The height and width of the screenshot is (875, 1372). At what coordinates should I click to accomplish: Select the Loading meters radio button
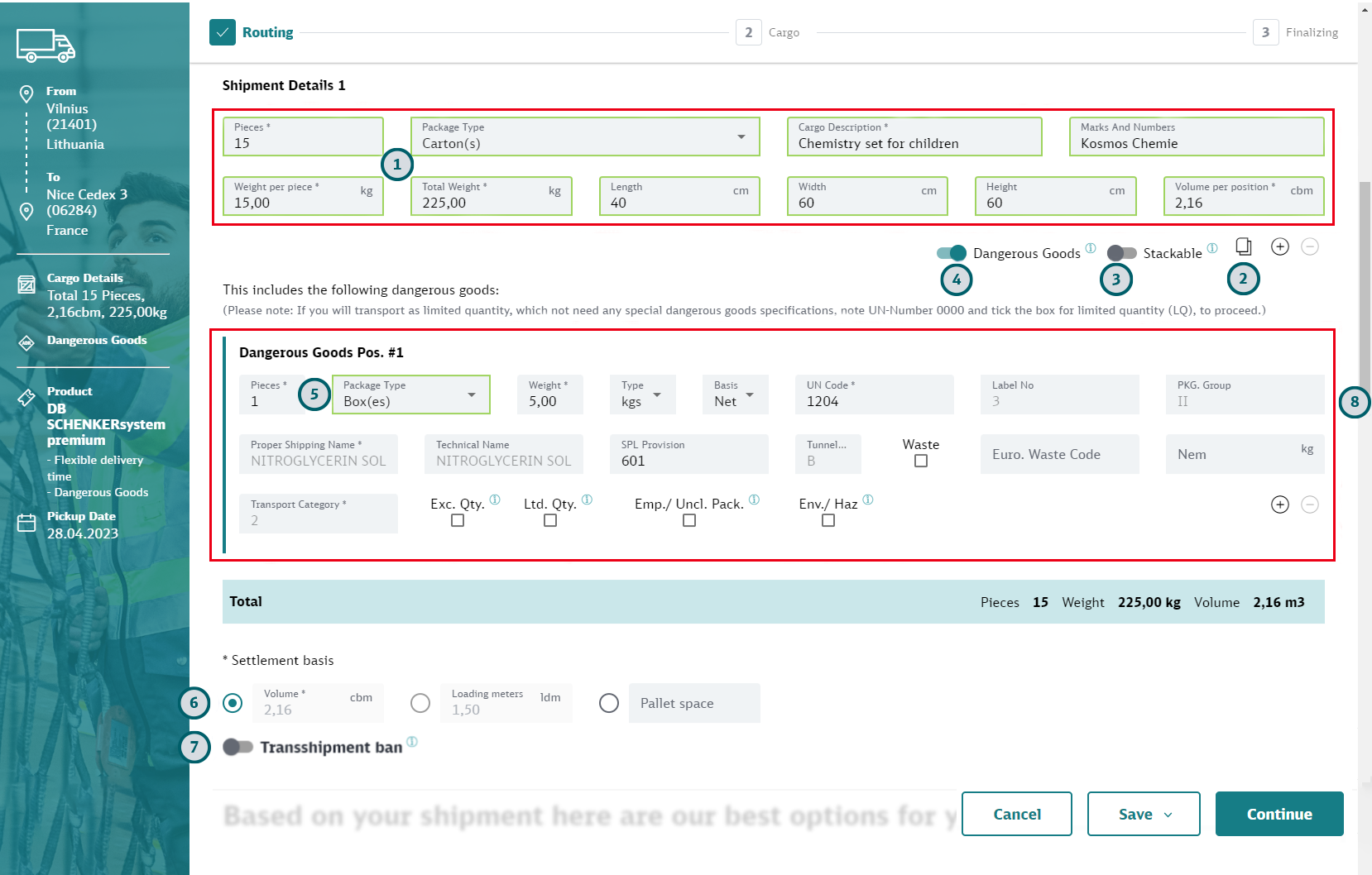click(420, 703)
